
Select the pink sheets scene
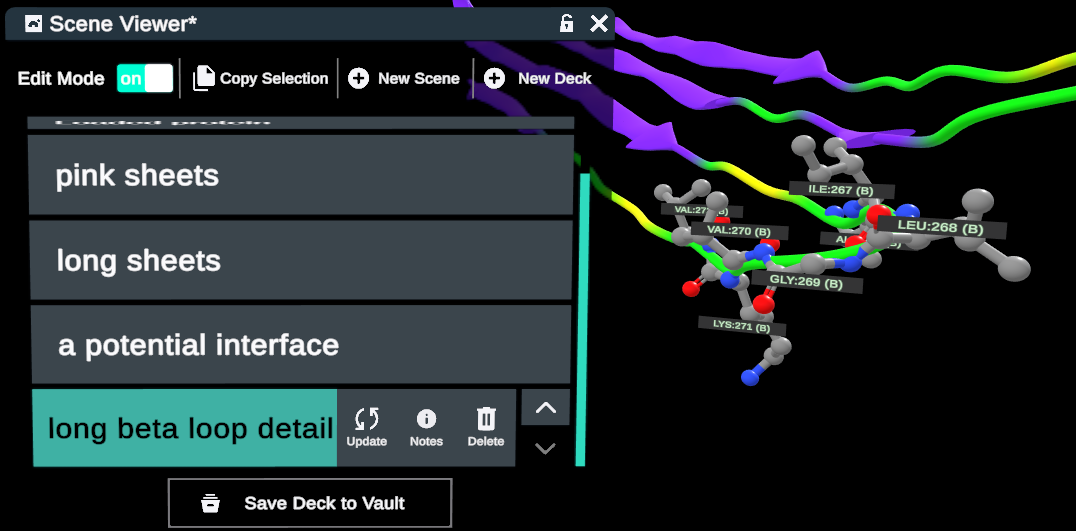[x=300, y=175]
